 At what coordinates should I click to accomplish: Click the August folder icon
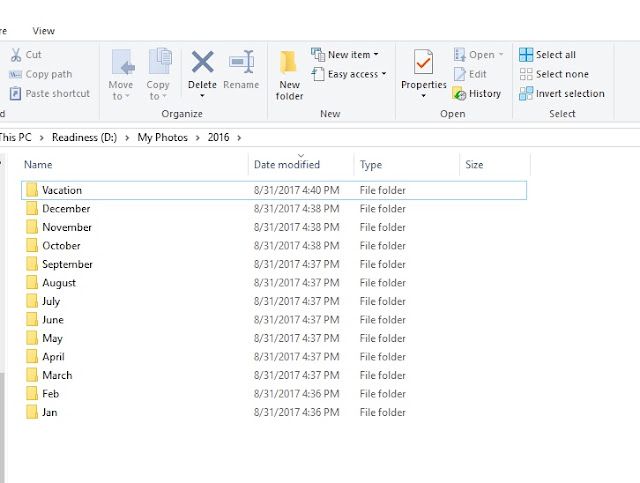click(32, 283)
